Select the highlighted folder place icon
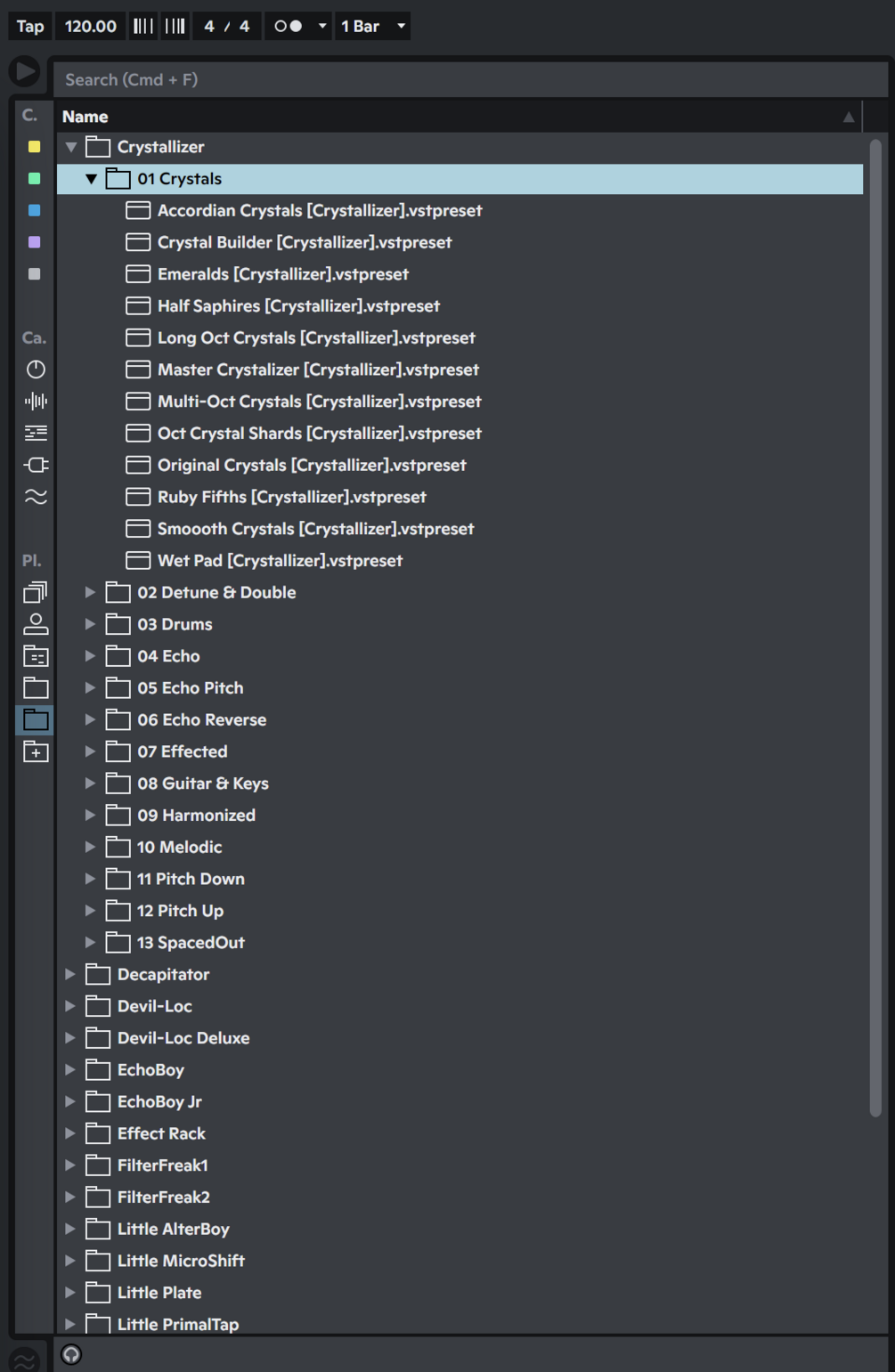This screenshot has height=1372, width=895. click(x=36, y=719)
